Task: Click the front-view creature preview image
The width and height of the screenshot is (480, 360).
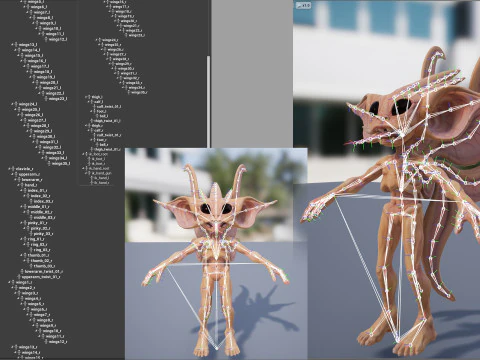Action: pos(216,254)
